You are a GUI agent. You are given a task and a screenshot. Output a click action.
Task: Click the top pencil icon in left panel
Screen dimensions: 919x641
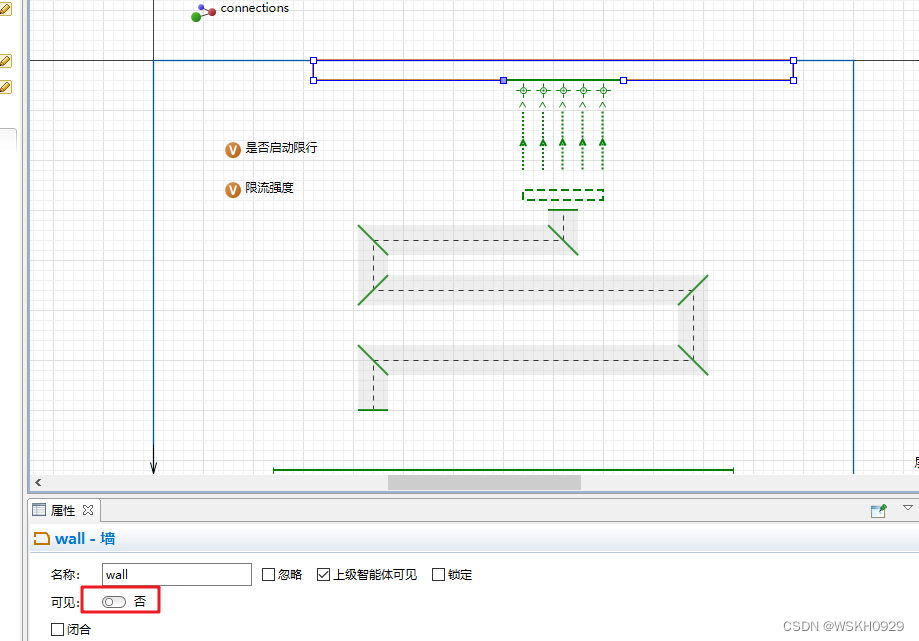tap(5, 9)
